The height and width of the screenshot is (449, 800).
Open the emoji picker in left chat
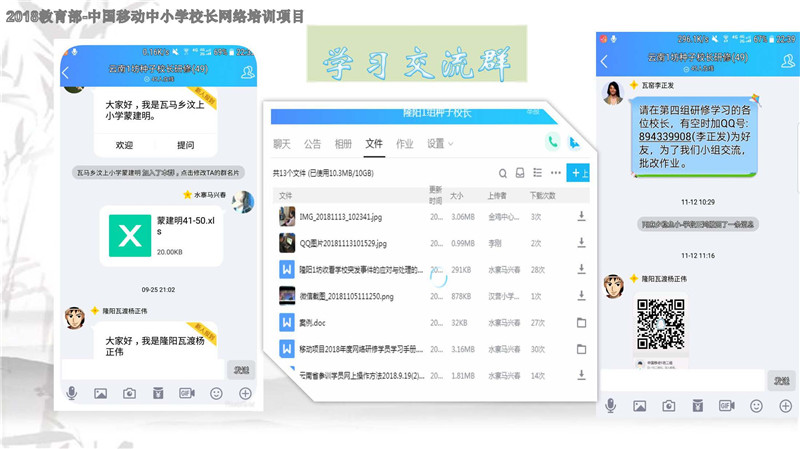(216, 393)
